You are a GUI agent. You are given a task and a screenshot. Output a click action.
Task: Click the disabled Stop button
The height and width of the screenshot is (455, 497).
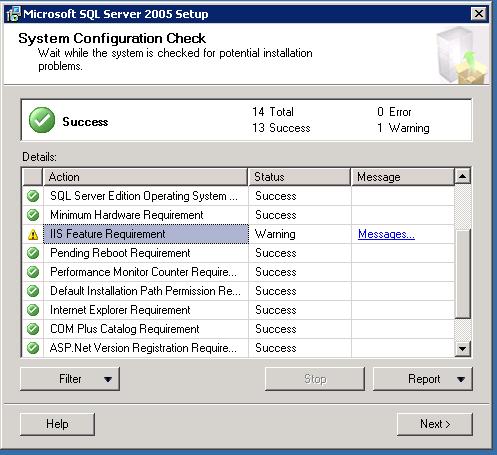315,379
